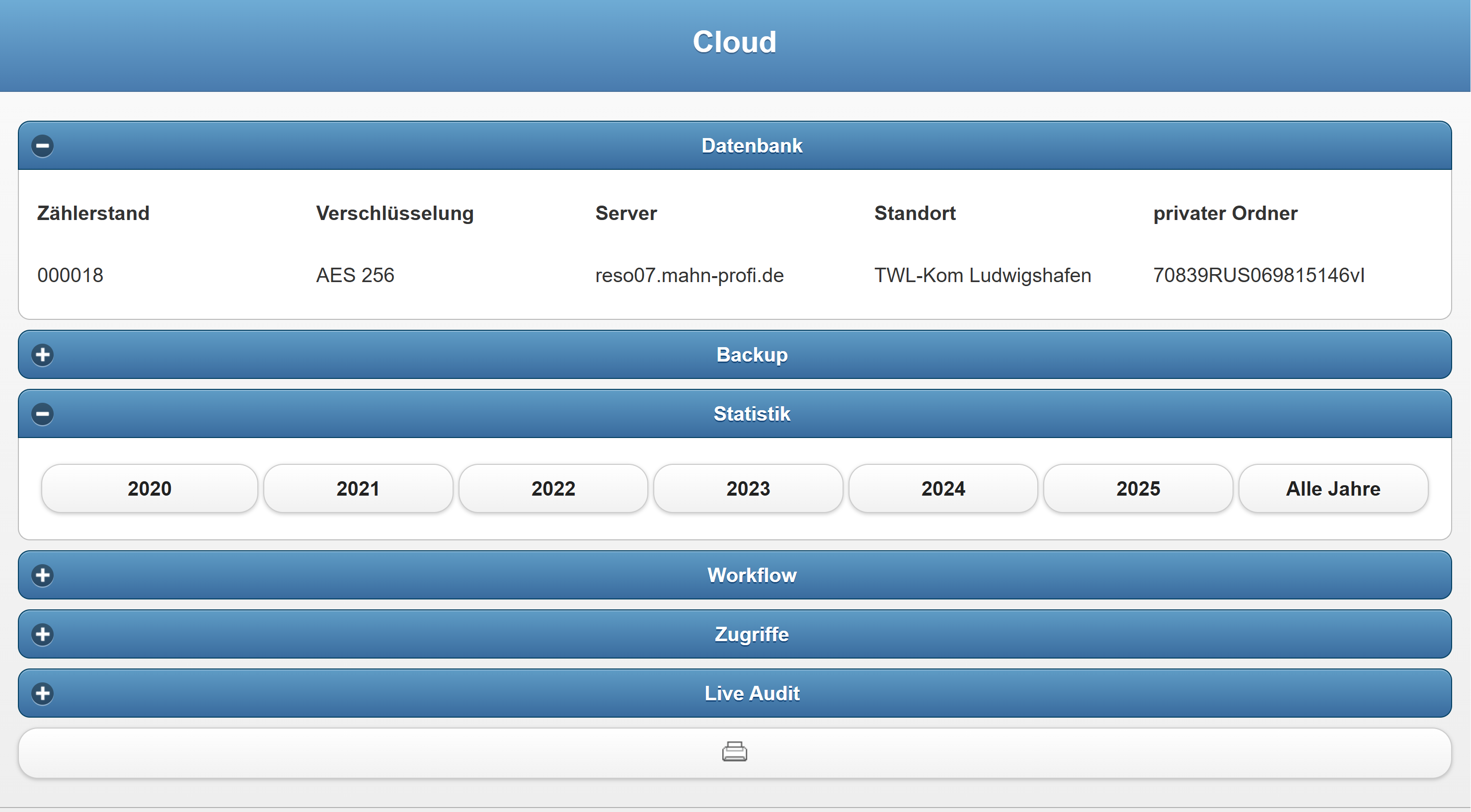View 2023 statistics
The width and height of the screenshot is (1471, 812).
pyautogui.click(x=748, y=489)
